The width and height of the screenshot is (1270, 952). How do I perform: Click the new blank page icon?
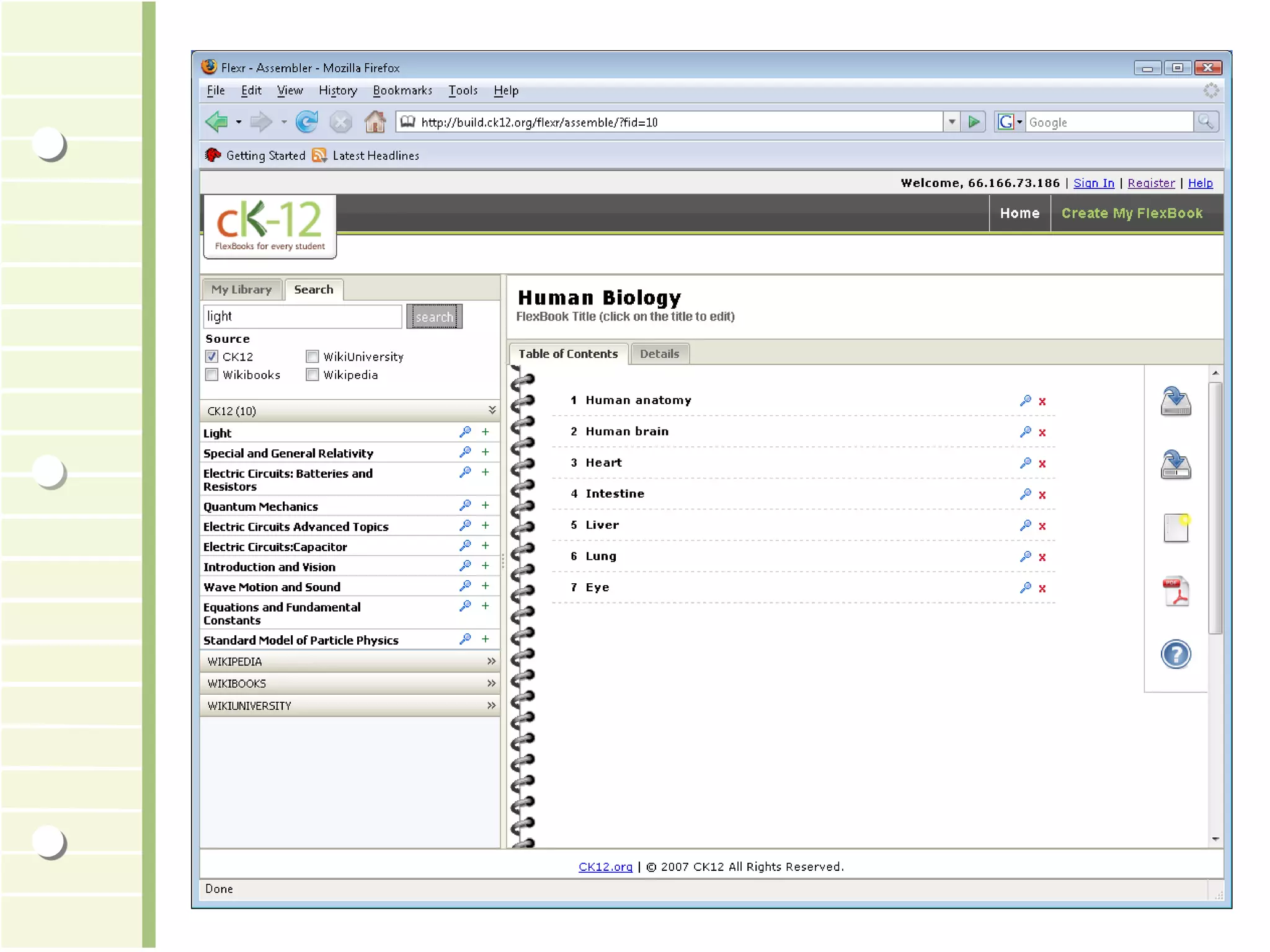pyautogui.click(x=1176, y=527)
